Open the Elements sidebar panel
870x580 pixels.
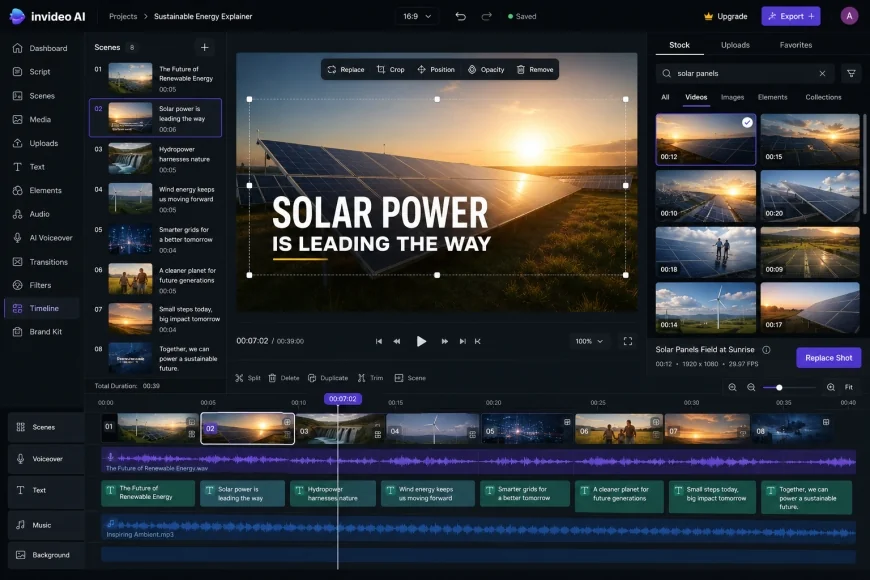pyautogui.click(x=40, y=190)
